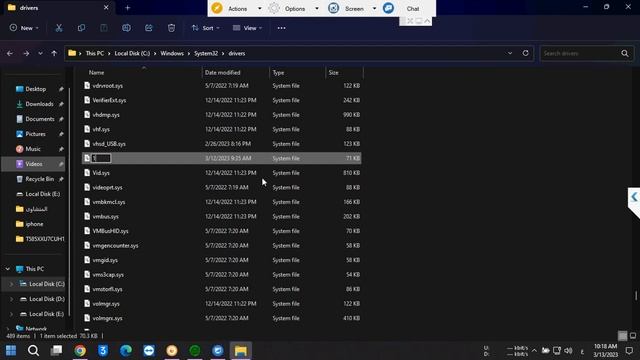Collapse the This PC tree node
The width and height of the screenshot is (640, 360).
point(7,269)
